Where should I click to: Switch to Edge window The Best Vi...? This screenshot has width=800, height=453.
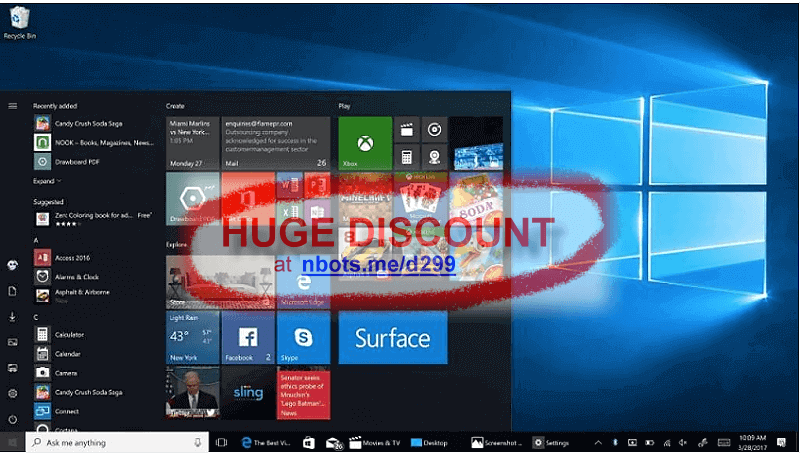click(266, 443)
